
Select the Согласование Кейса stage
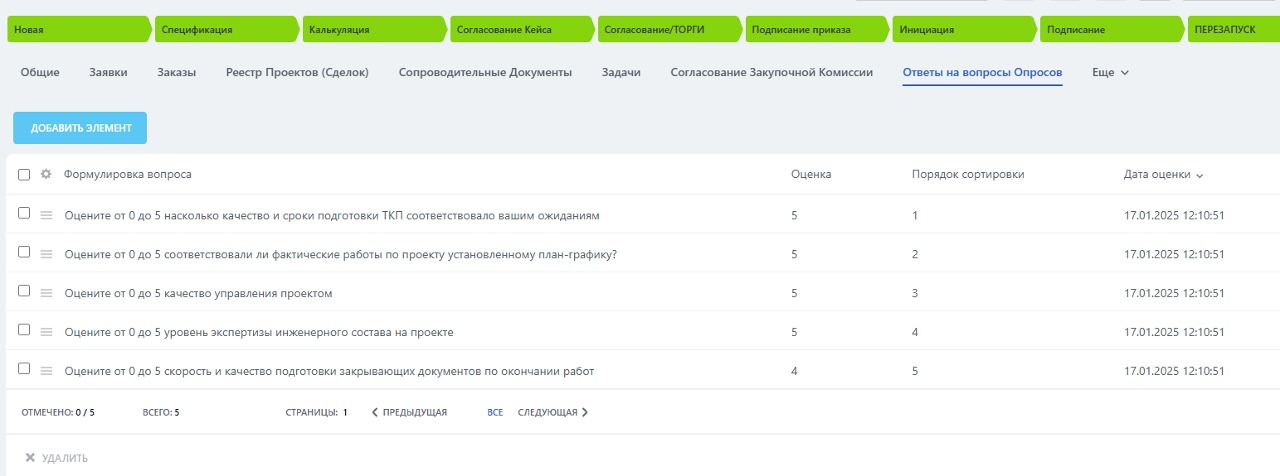click(524, 30)
